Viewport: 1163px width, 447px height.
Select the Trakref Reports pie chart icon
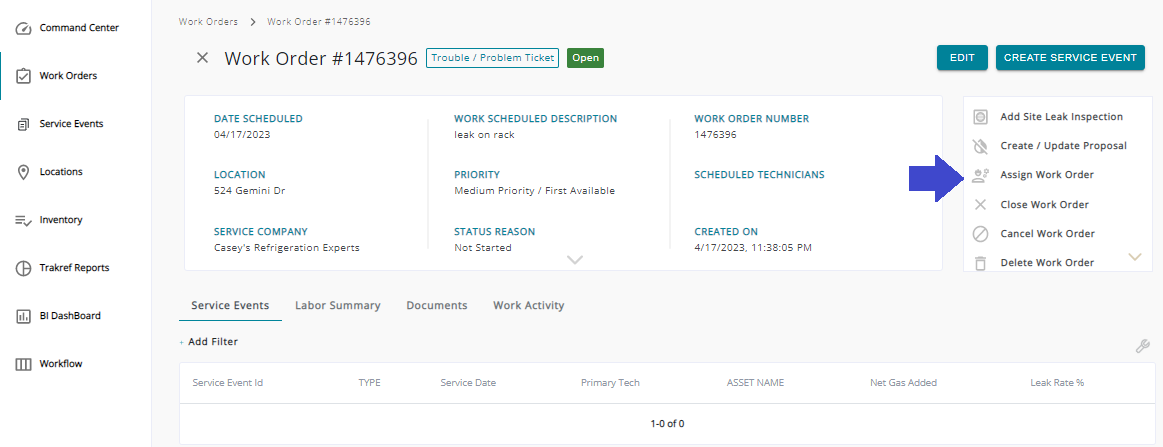coord(24,268)
